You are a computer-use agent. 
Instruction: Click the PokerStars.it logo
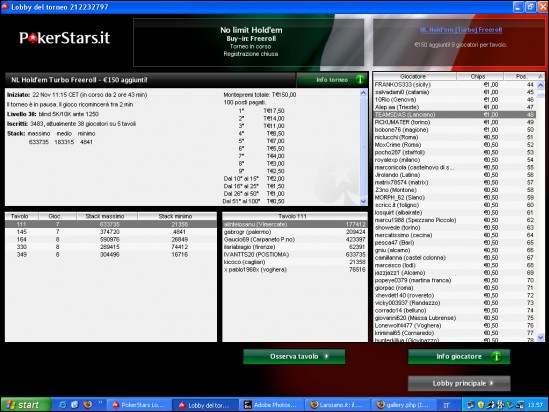click(64, 38)
